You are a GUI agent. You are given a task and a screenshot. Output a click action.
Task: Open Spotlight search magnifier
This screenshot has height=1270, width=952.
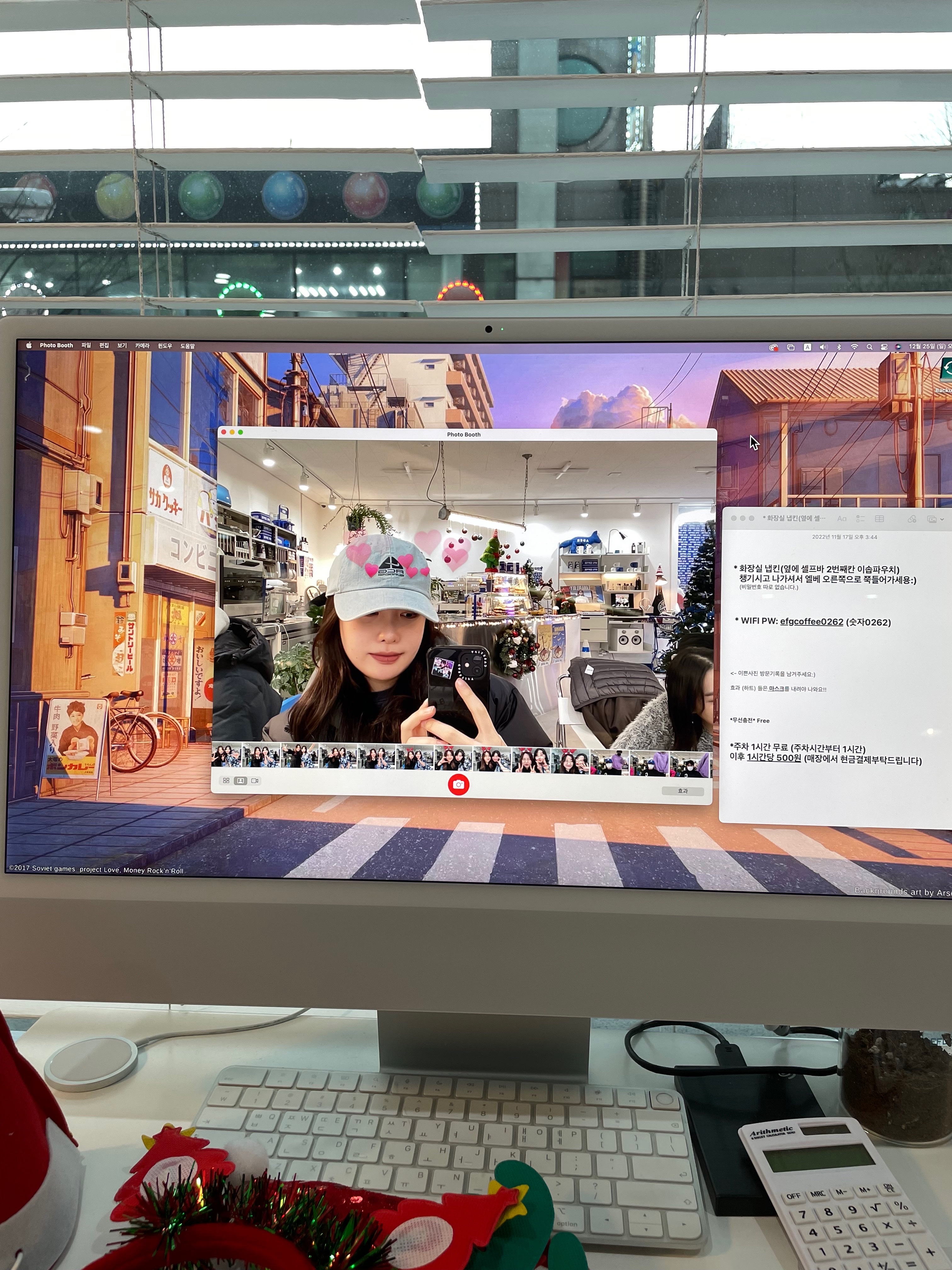click(x=870, y=347)
